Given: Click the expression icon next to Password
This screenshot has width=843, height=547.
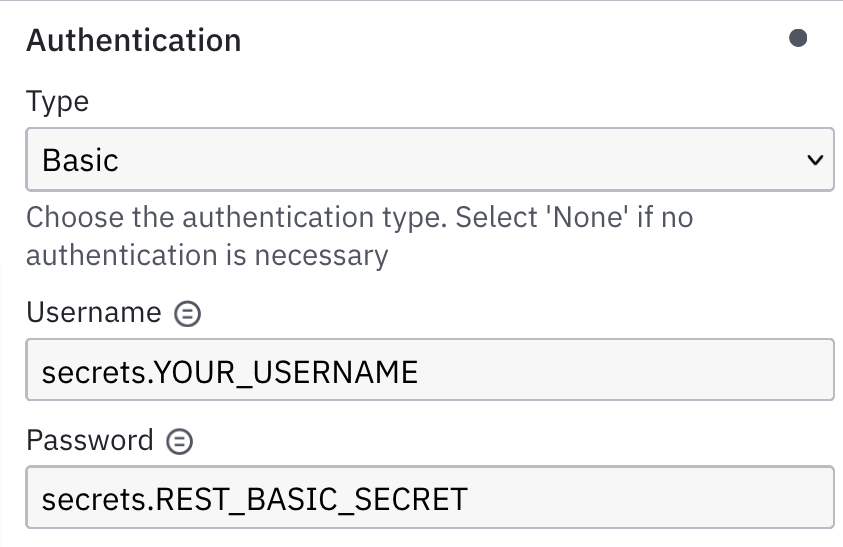Looking at the screenshot, I should point(180,441).
